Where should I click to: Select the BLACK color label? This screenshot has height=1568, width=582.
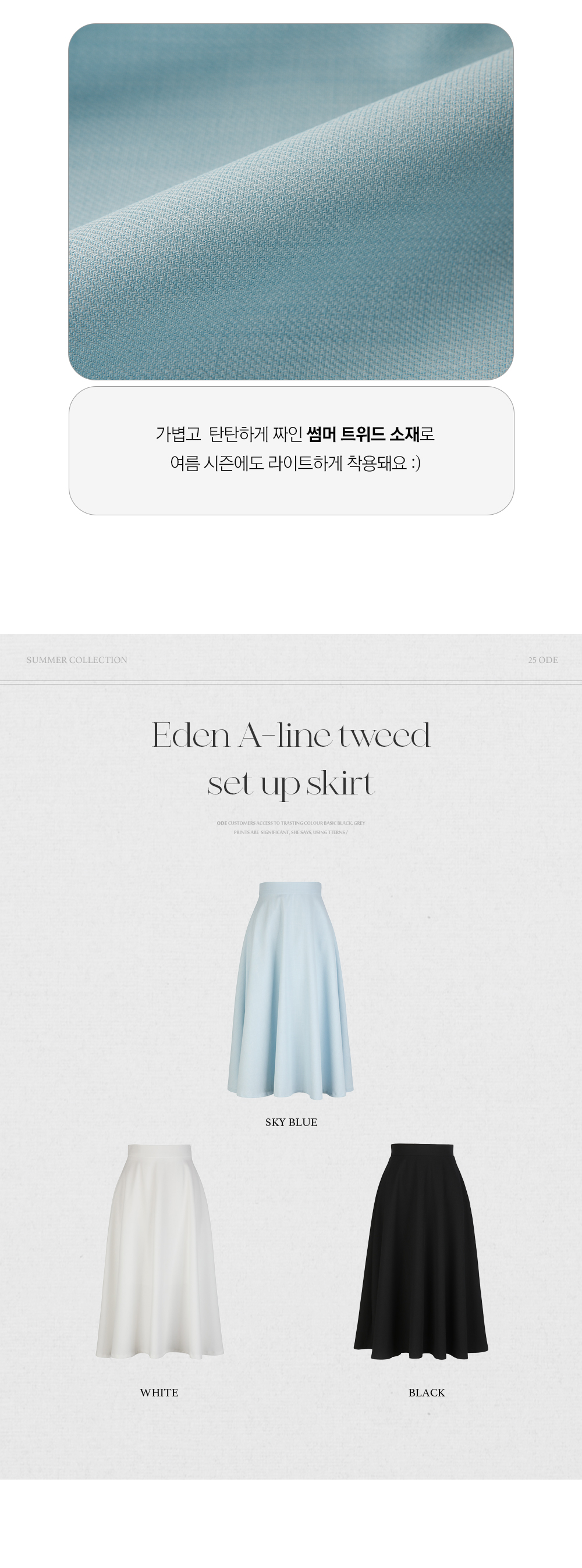click(x=427, y=1392)
